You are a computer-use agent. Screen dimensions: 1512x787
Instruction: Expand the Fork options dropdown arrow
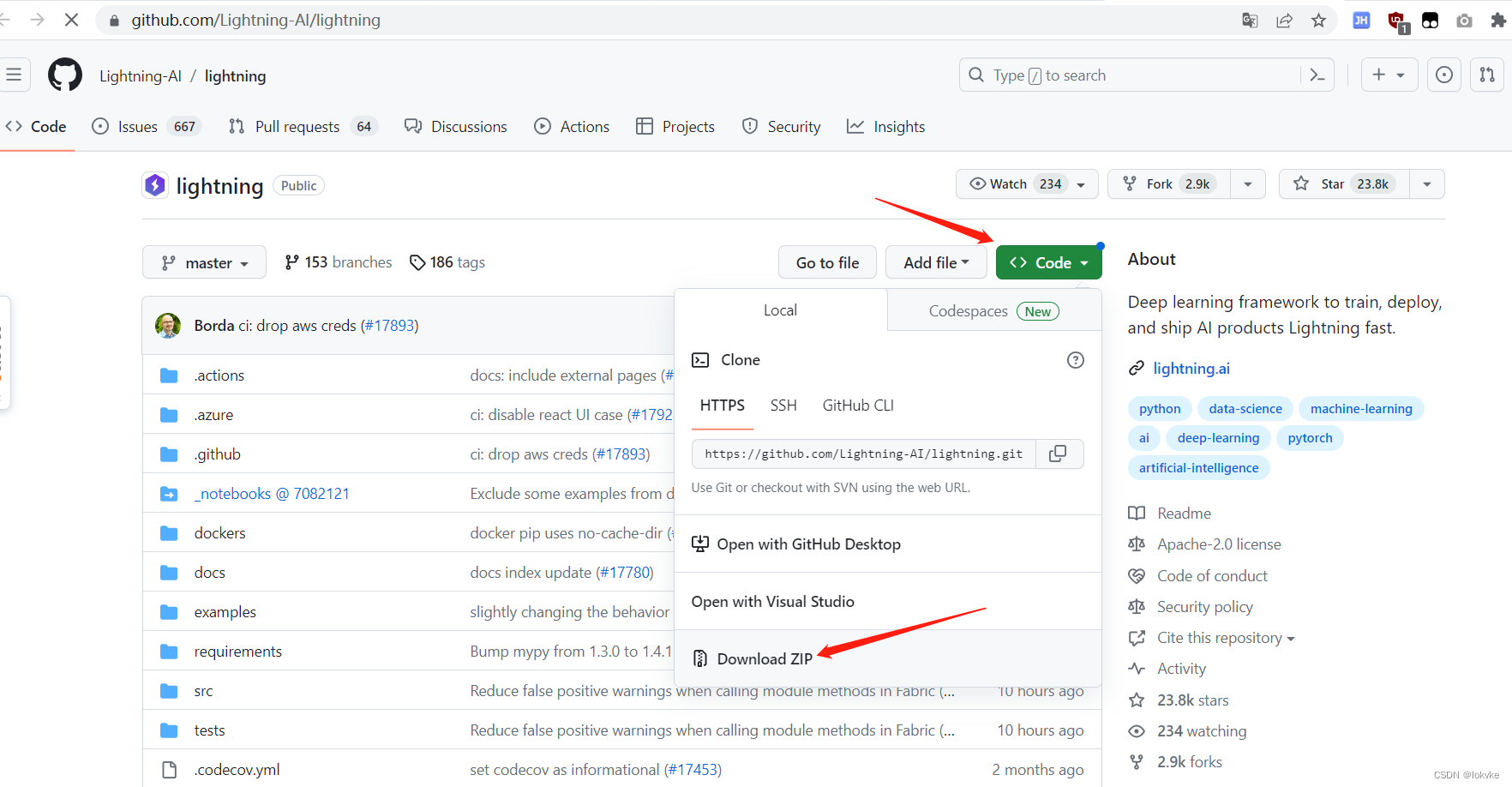tap(1248, 184)
